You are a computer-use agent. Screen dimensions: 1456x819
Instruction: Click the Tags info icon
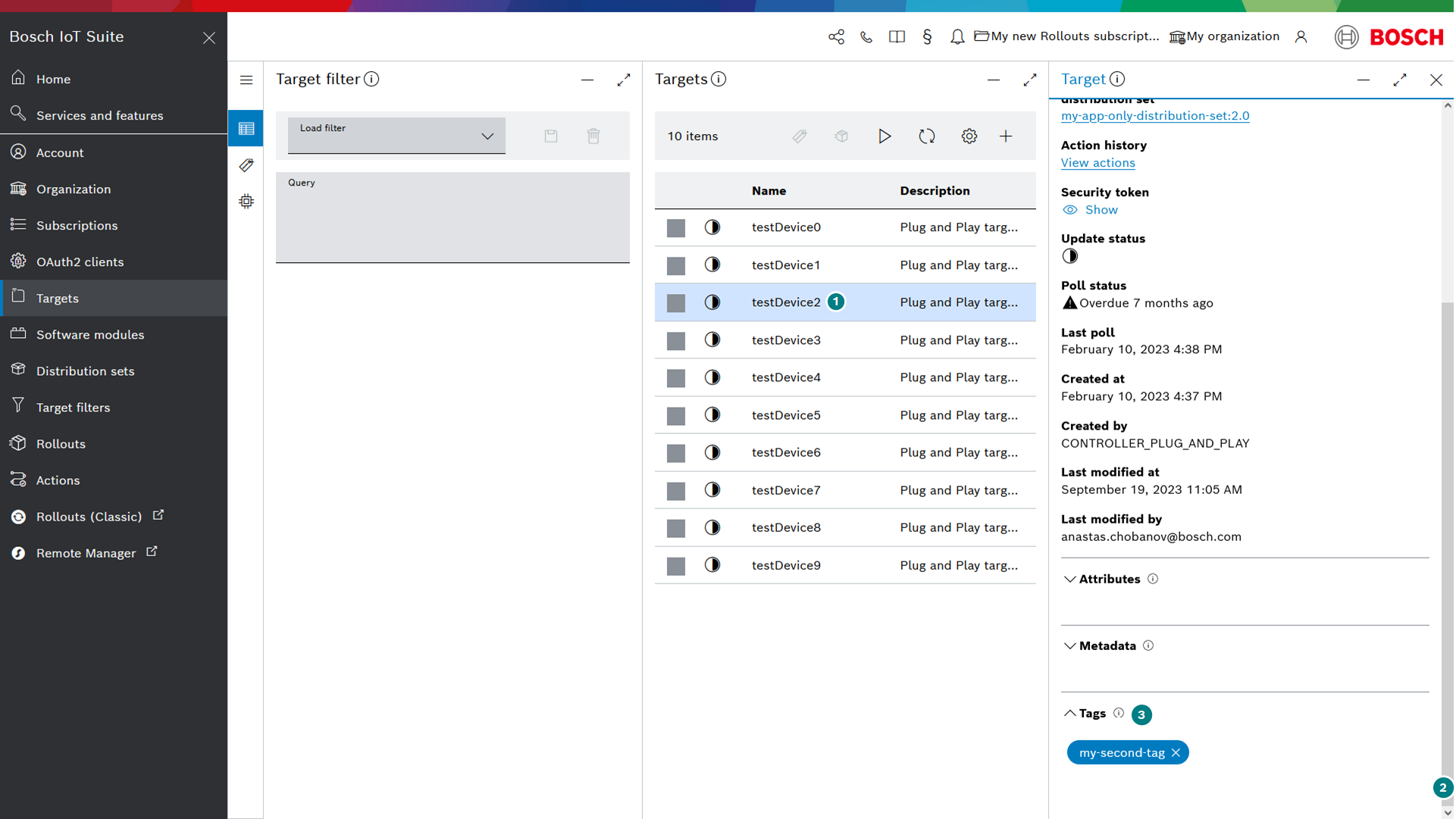coord(1119,713)
